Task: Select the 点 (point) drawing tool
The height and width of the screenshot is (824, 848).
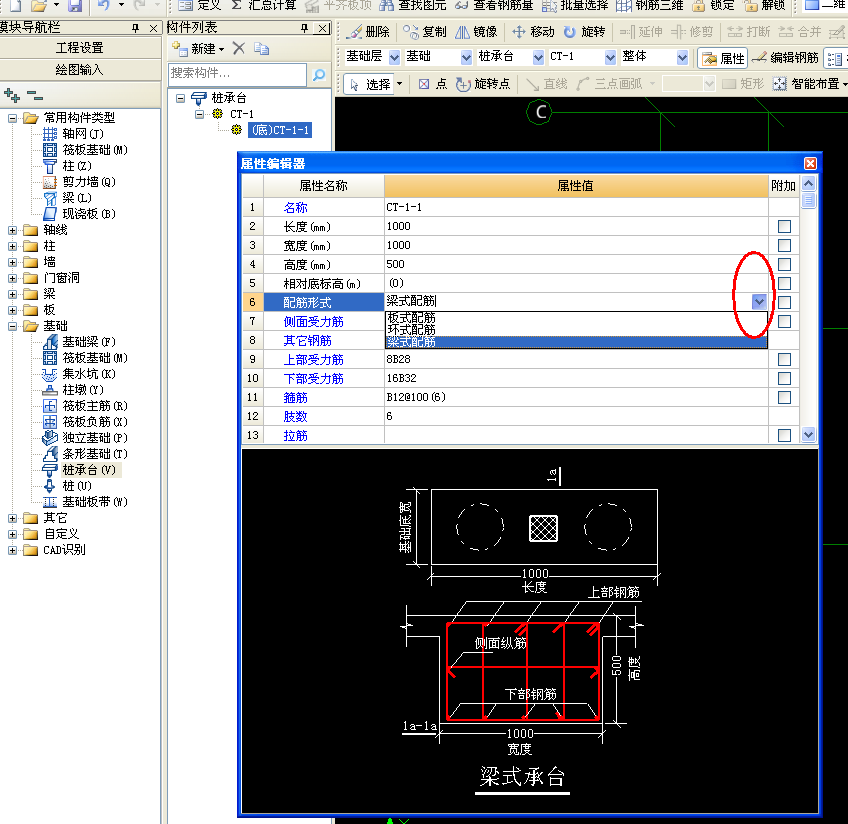Action: 433,84
